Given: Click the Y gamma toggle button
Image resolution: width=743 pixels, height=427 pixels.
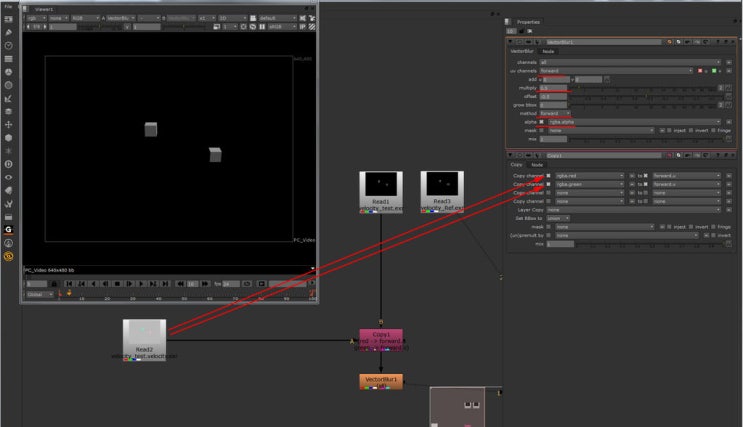Looking at the screenshot, I should (127, 27).
